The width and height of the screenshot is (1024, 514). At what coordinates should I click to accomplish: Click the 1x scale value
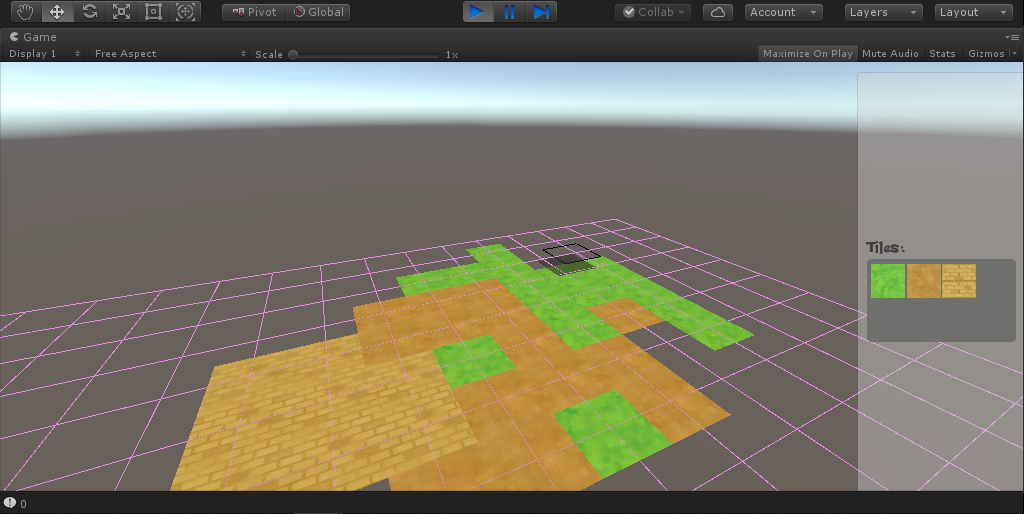tap(452, 55)
